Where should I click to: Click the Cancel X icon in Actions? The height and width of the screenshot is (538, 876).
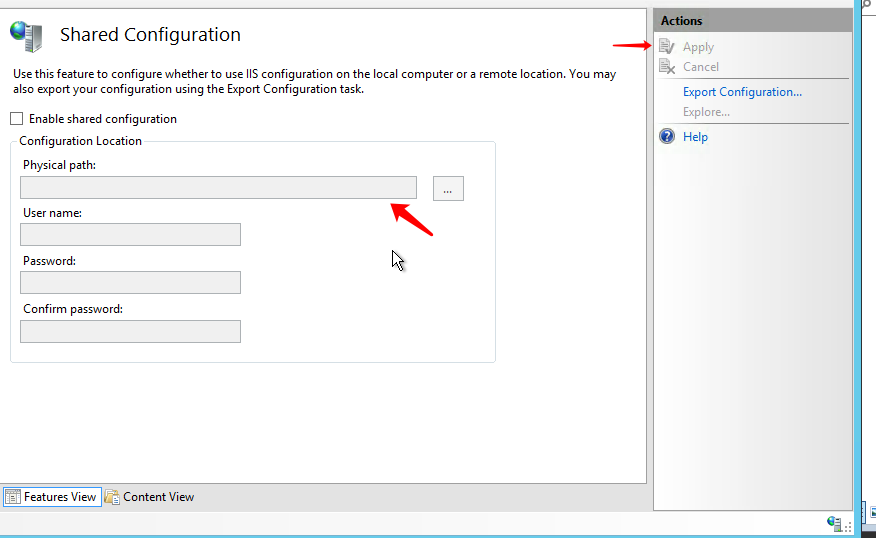(x=668, y=67)
